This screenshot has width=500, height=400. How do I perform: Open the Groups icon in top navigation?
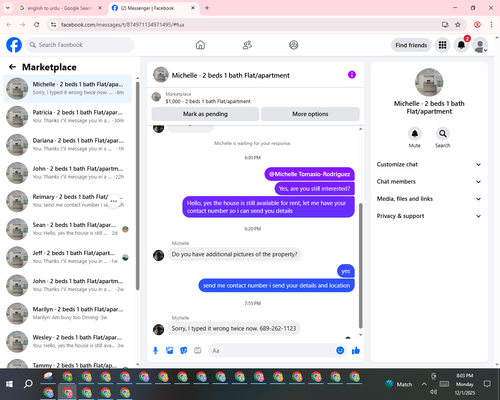point(294,45)
